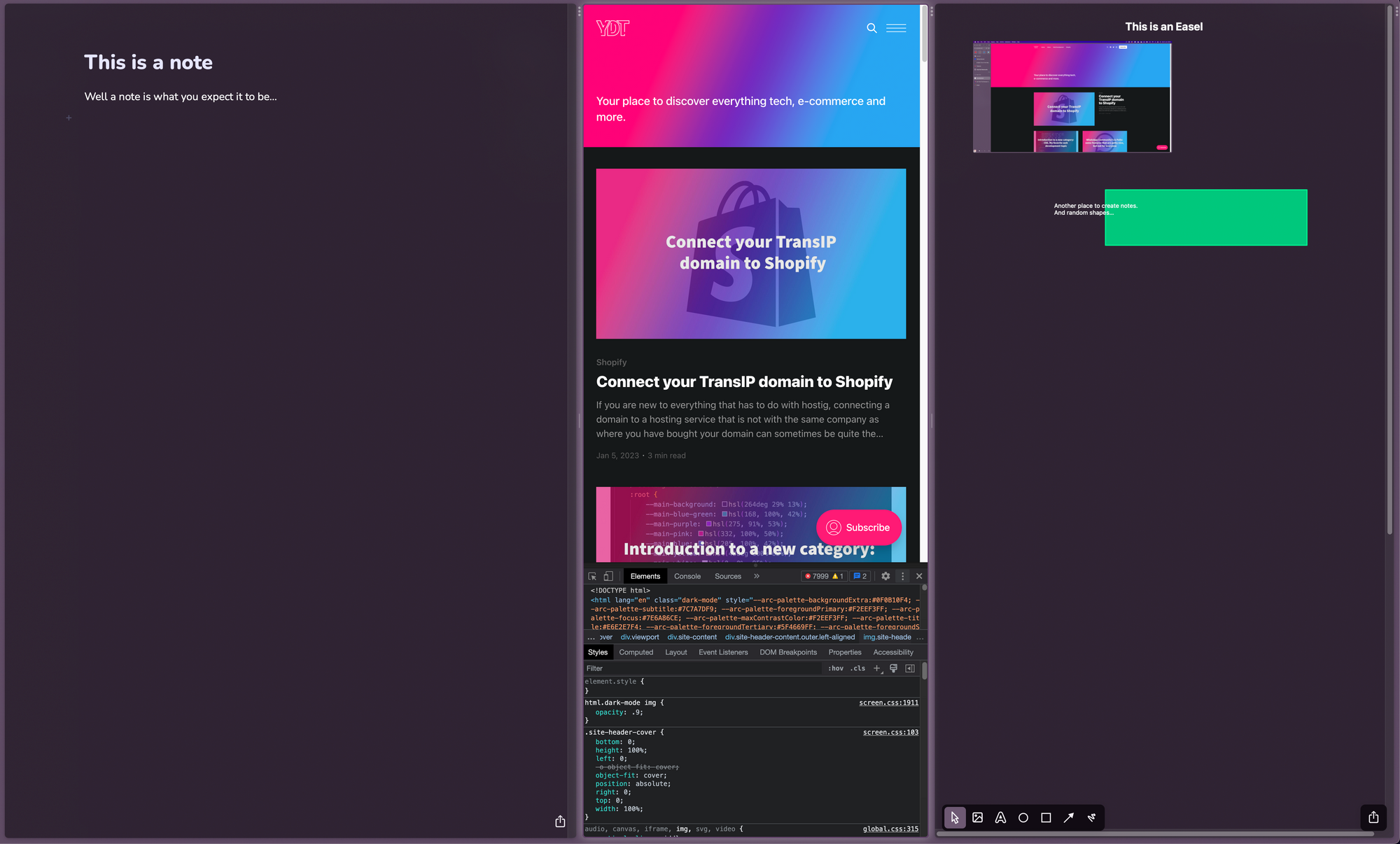Open the Properties tab
This screenshot has width=1400, height=844.
(x=845, y=652)
